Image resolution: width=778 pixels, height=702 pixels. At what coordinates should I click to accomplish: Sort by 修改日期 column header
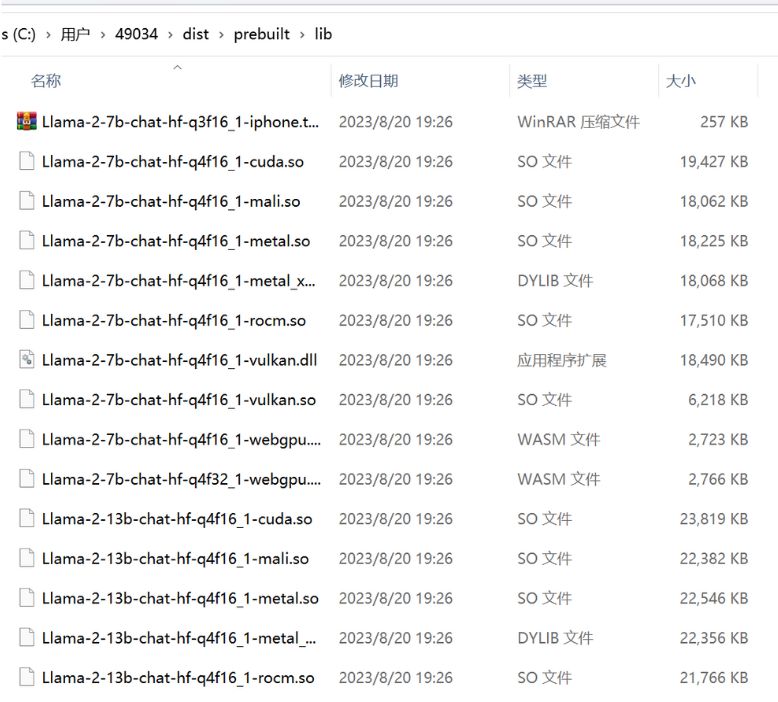pyautogui.click(x=368, y=80)
